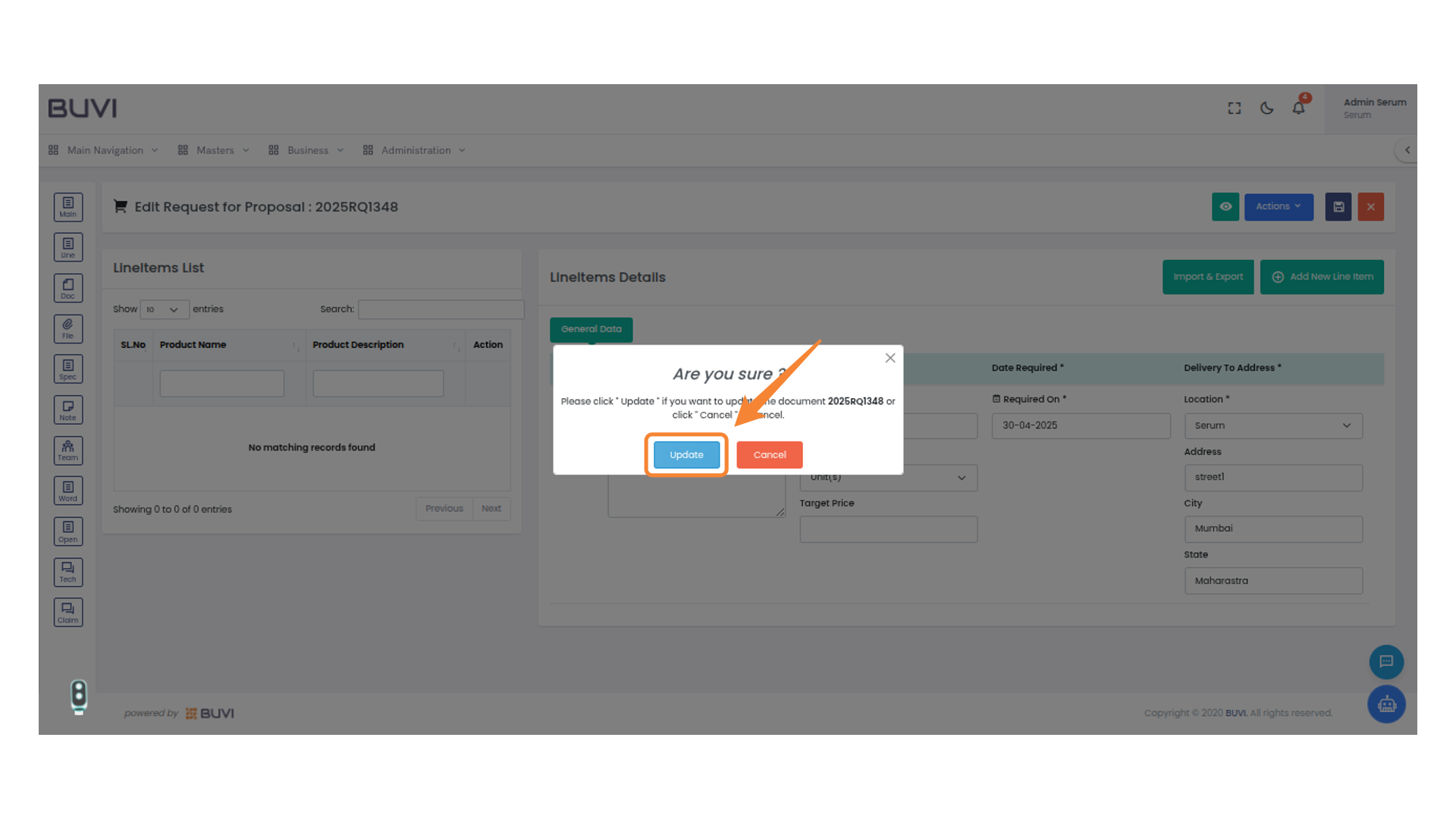Change entries count in Show dropdown
This screenshot has width=1456, height=819.
coord(164,309)
